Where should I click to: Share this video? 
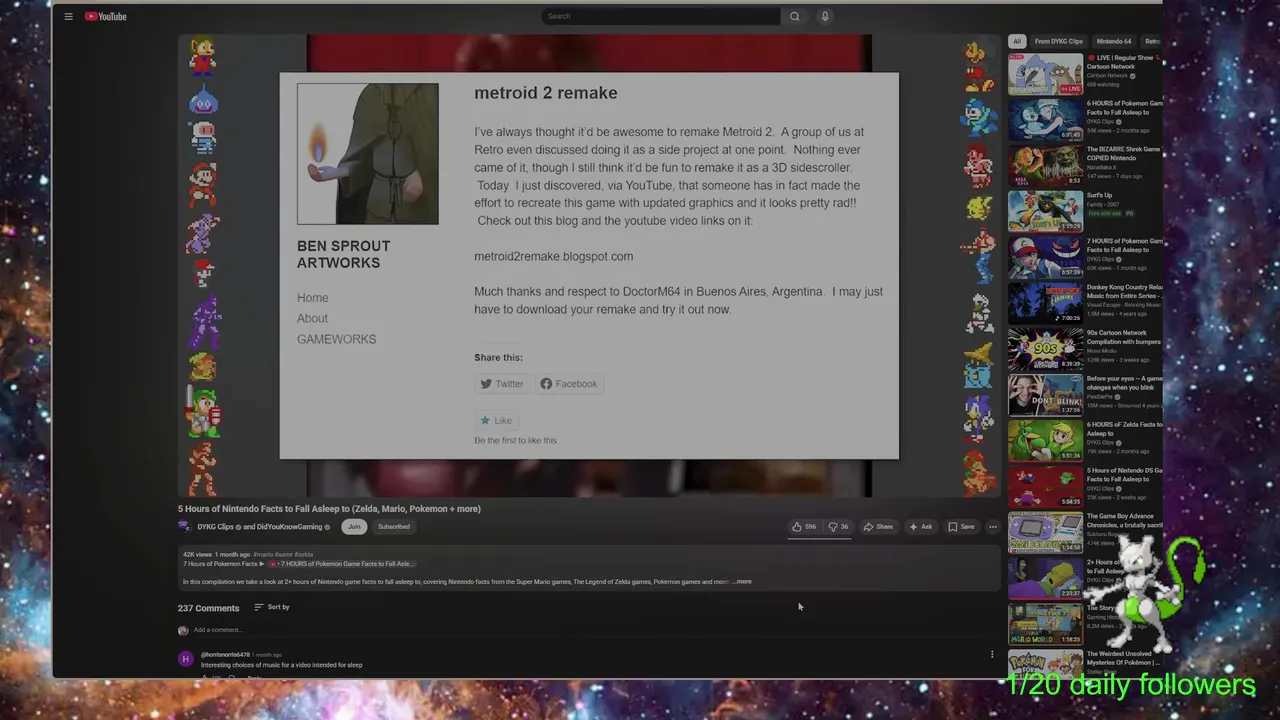[x=878, y=527]
